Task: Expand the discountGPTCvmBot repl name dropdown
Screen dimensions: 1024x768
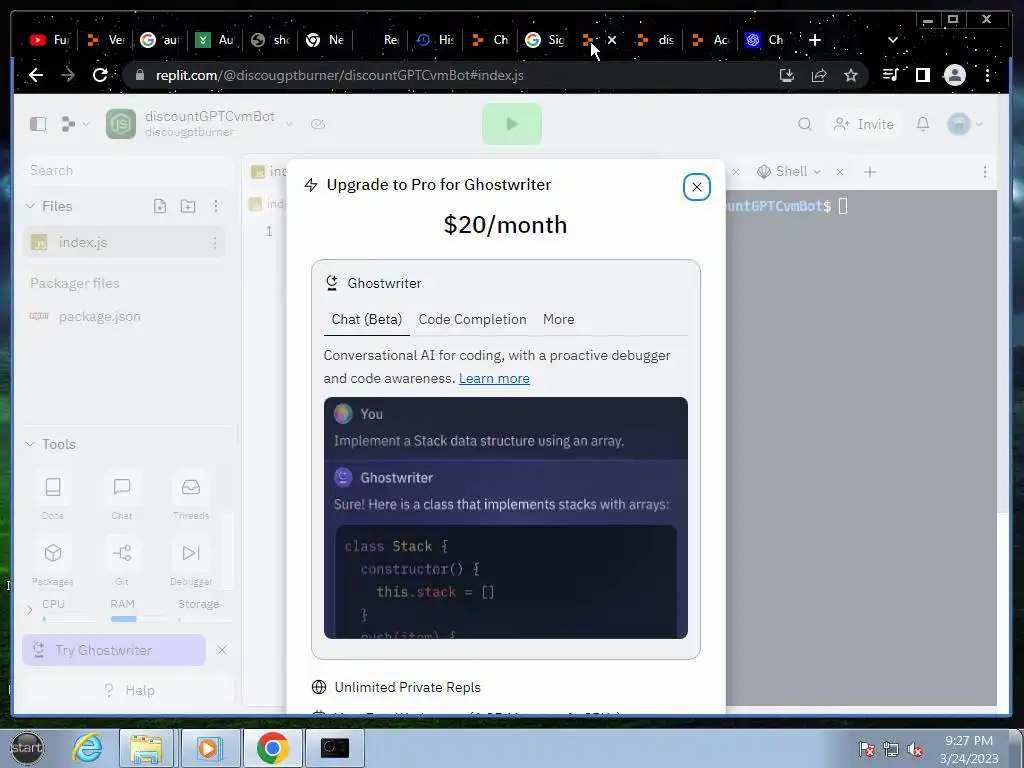Action: (x=289, y=123)
